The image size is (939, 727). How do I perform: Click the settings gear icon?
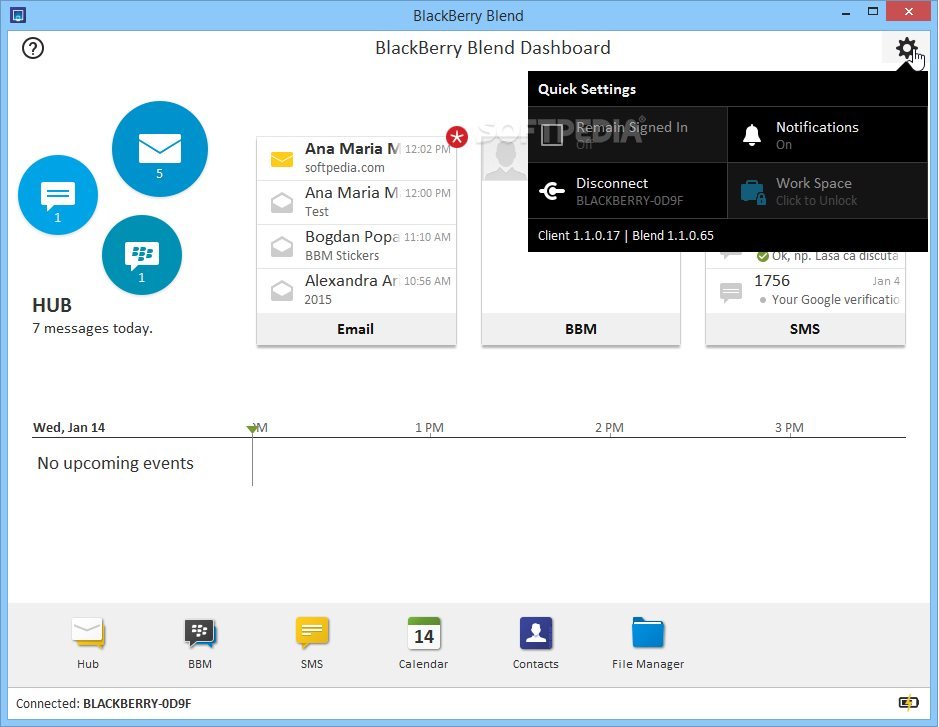click(906, 48)
